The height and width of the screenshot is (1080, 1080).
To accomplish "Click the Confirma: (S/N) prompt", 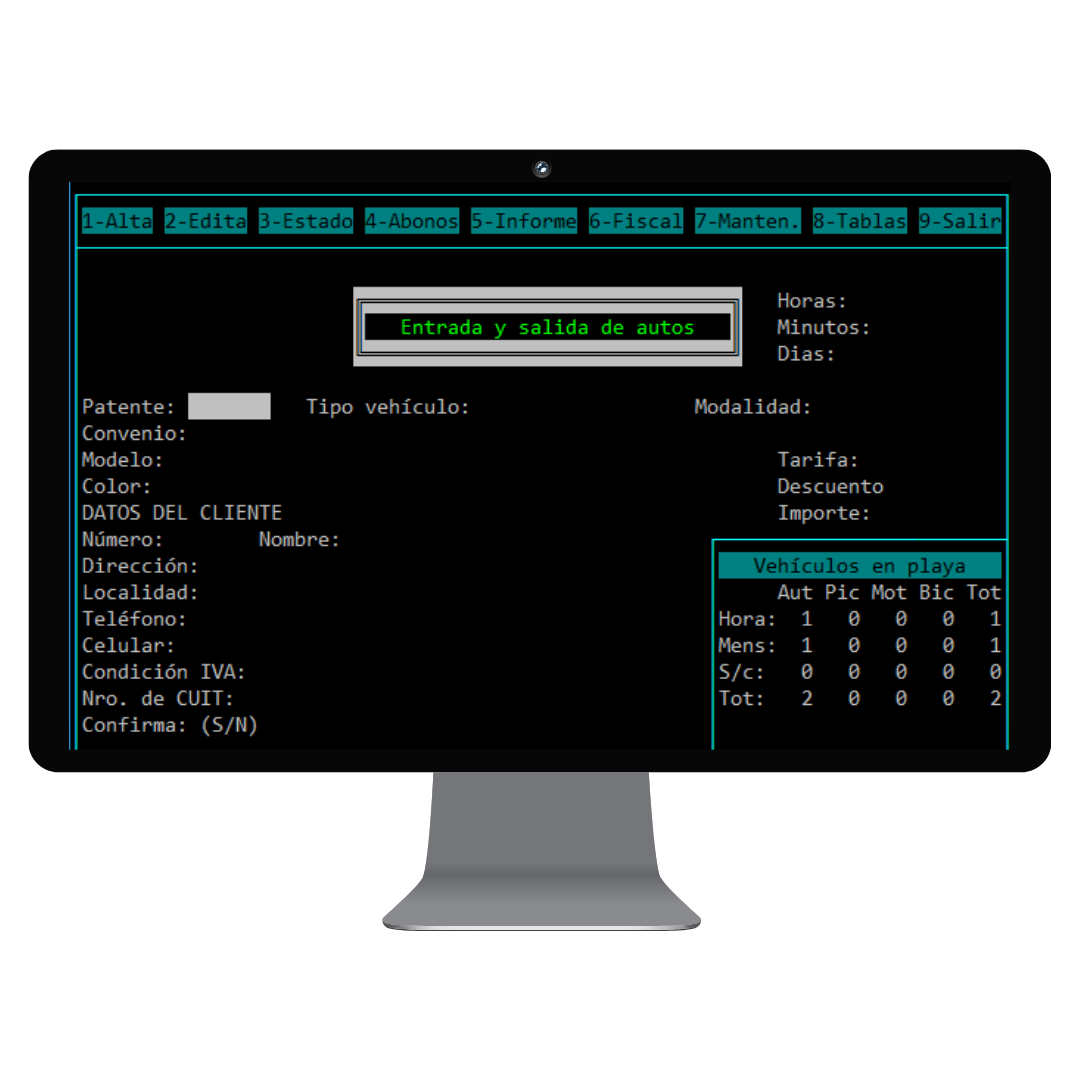I will tap(170, 725).
